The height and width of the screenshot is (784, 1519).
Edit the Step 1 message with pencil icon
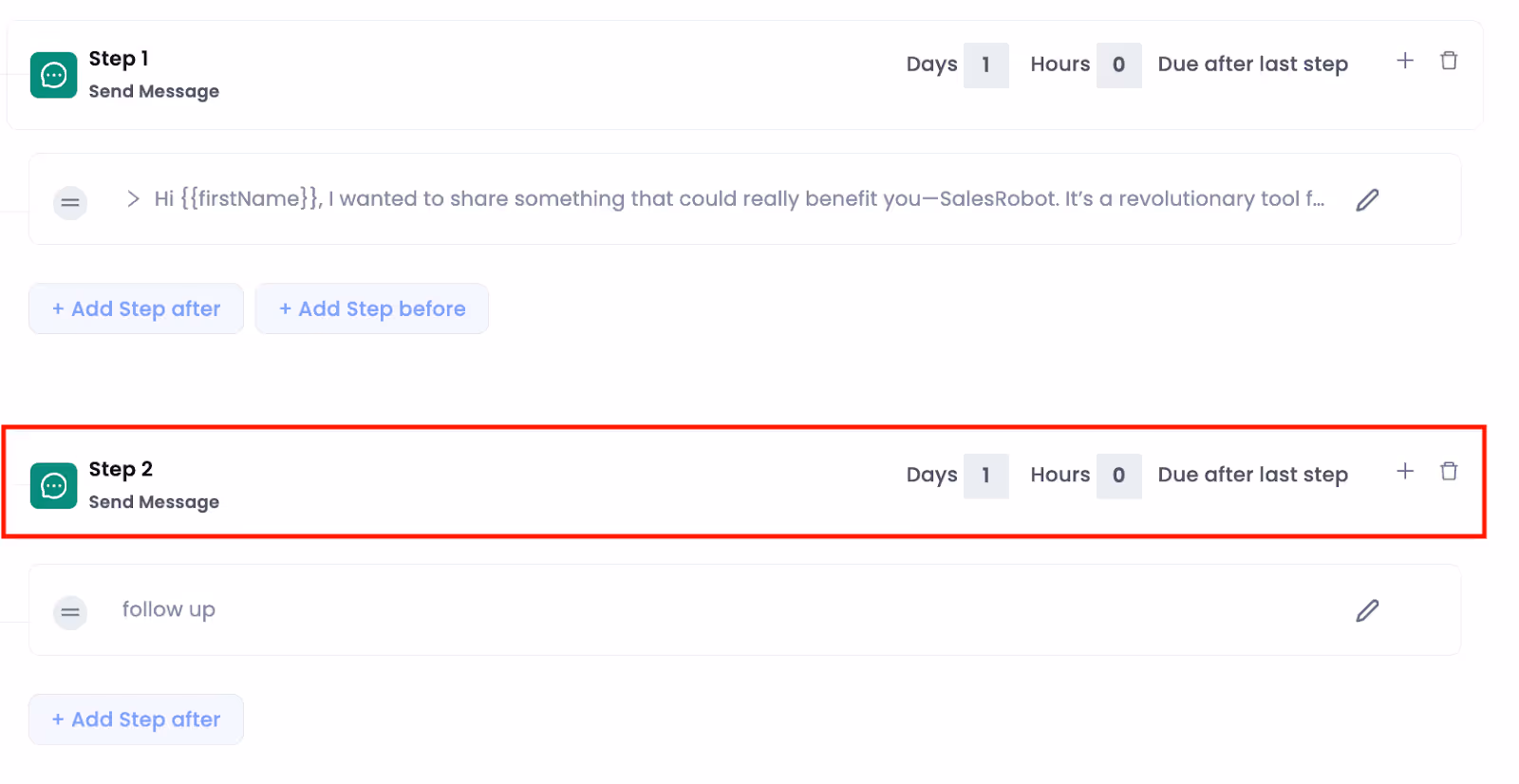[1367, 199]
